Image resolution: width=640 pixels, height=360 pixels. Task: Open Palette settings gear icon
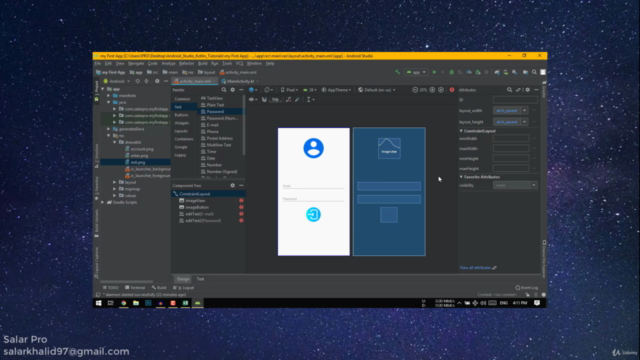(233, 90)
